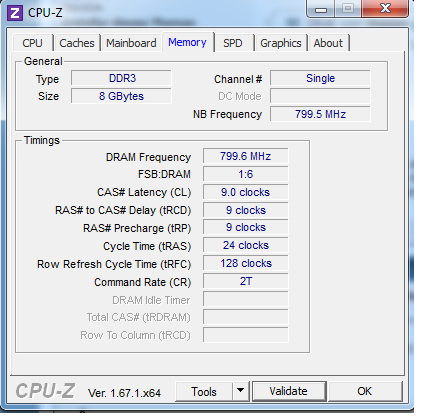Click the tRAS 24 clocks value

tap(246, 245)
